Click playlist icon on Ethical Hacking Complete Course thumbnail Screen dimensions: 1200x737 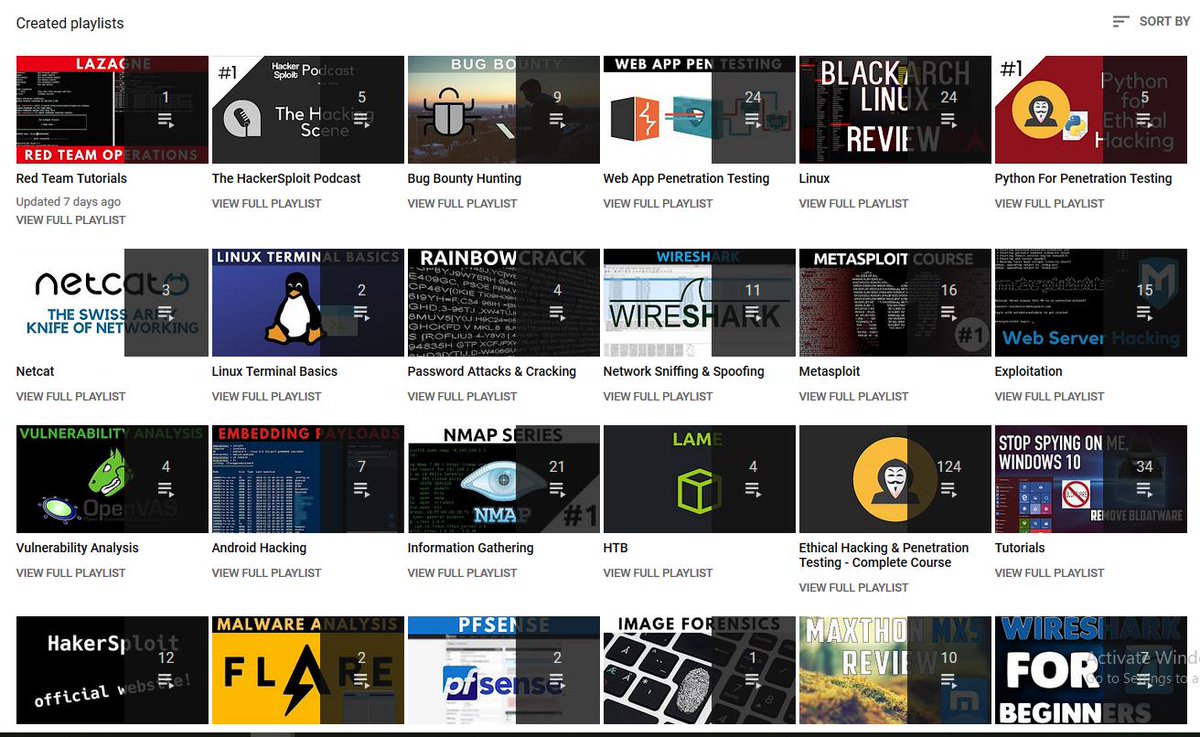coord(948,489)
